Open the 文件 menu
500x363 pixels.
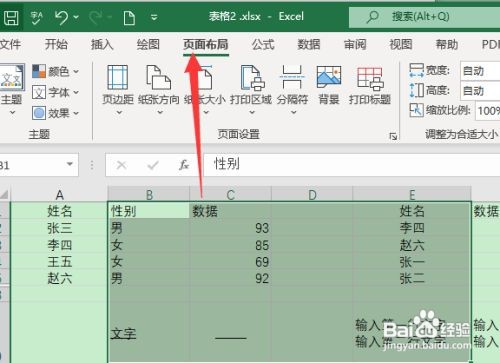click(x=9, y=44)
